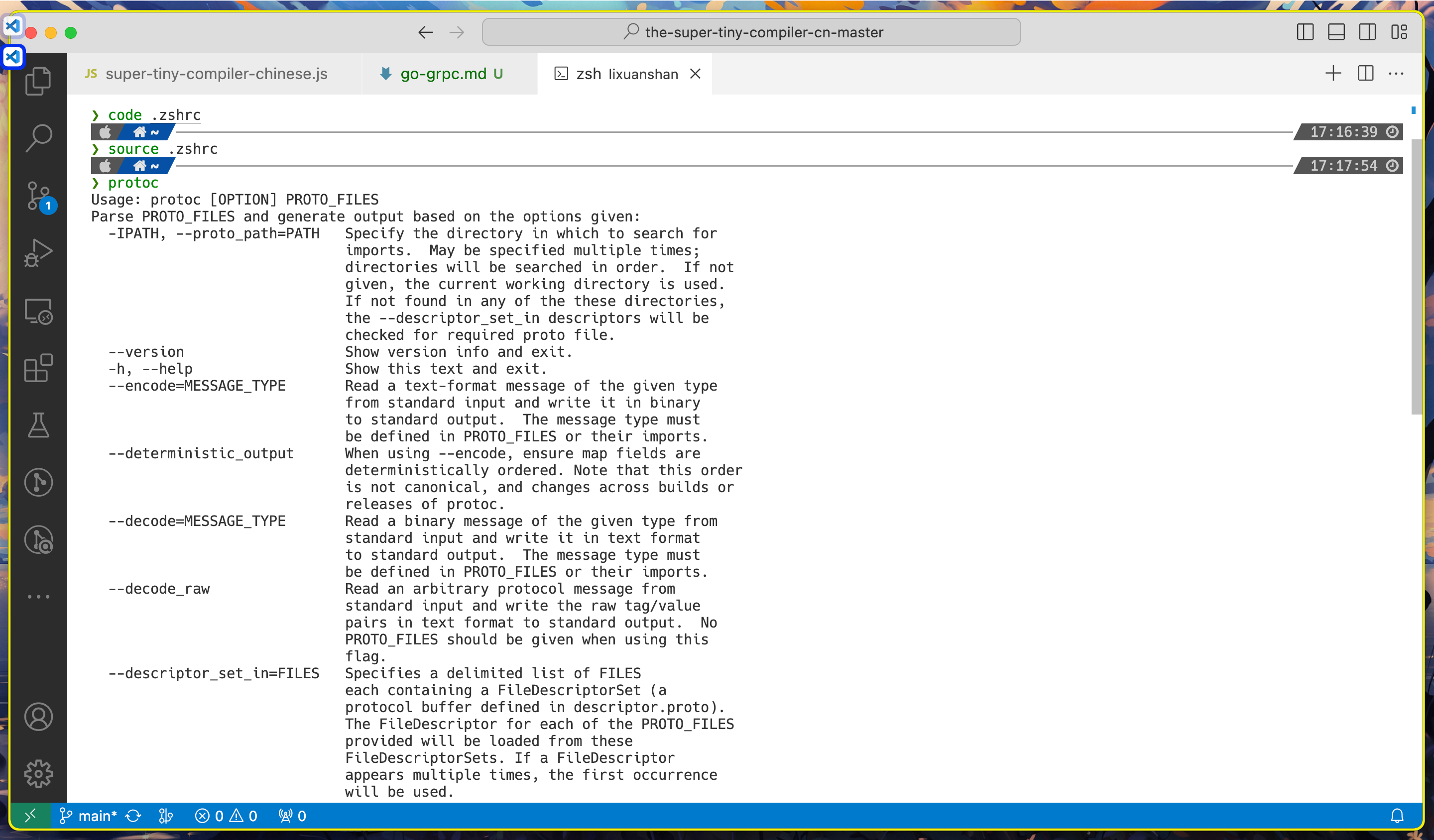Open remote window from status bar

pos(30,816)
